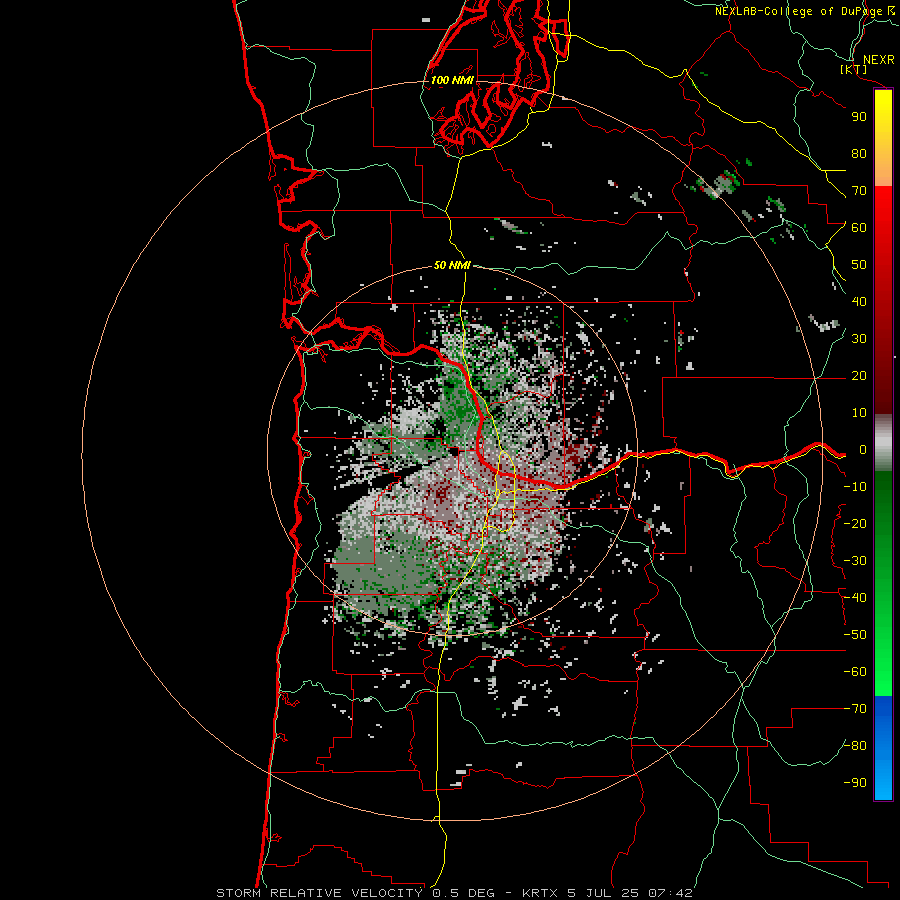Click the KRTX station identifier in the caption
Image resolution: width=900 pixels, height=900 pixels.
tap(541, 893)
